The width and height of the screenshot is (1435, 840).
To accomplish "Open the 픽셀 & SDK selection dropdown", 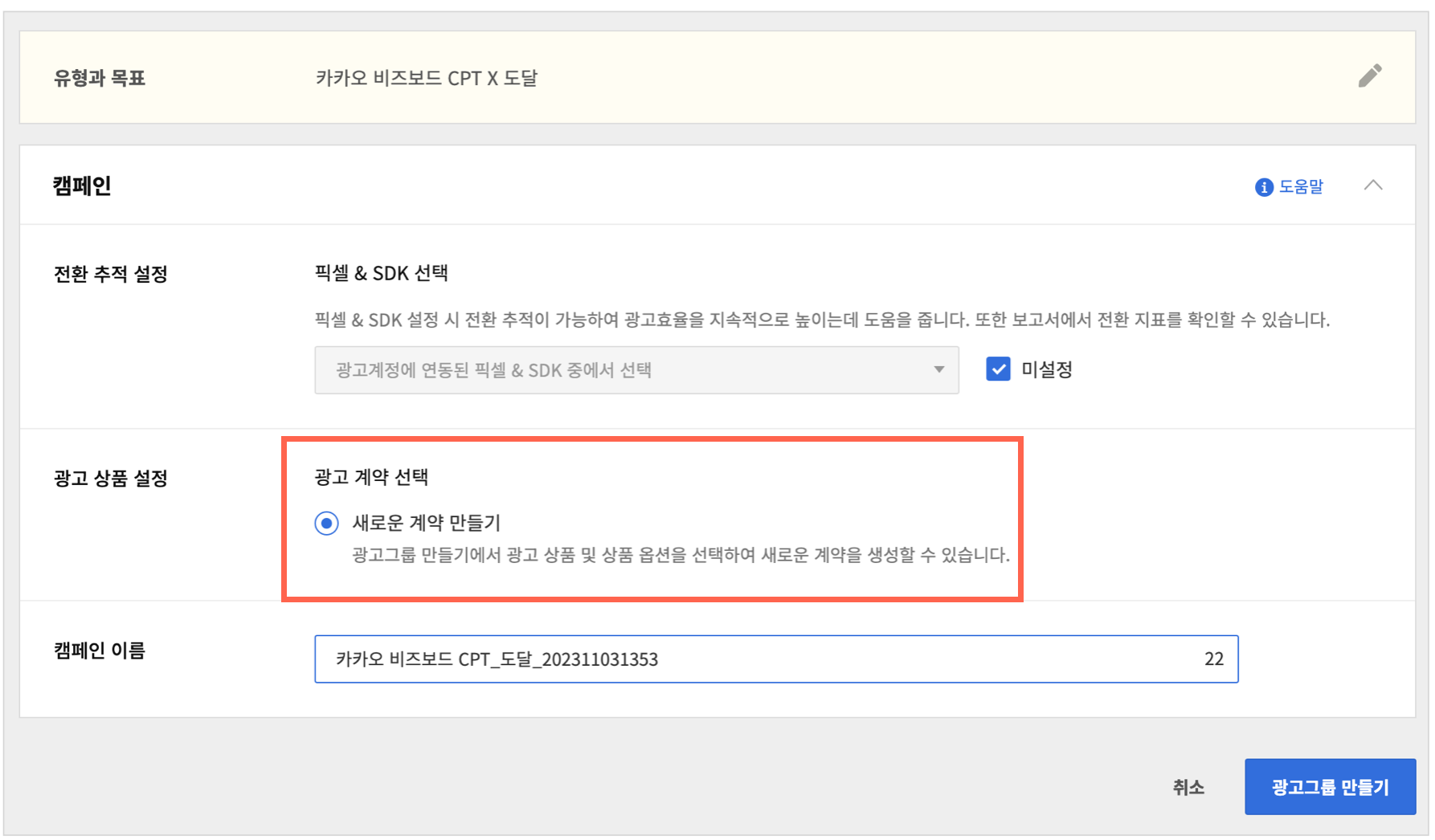I will point(636,370).
